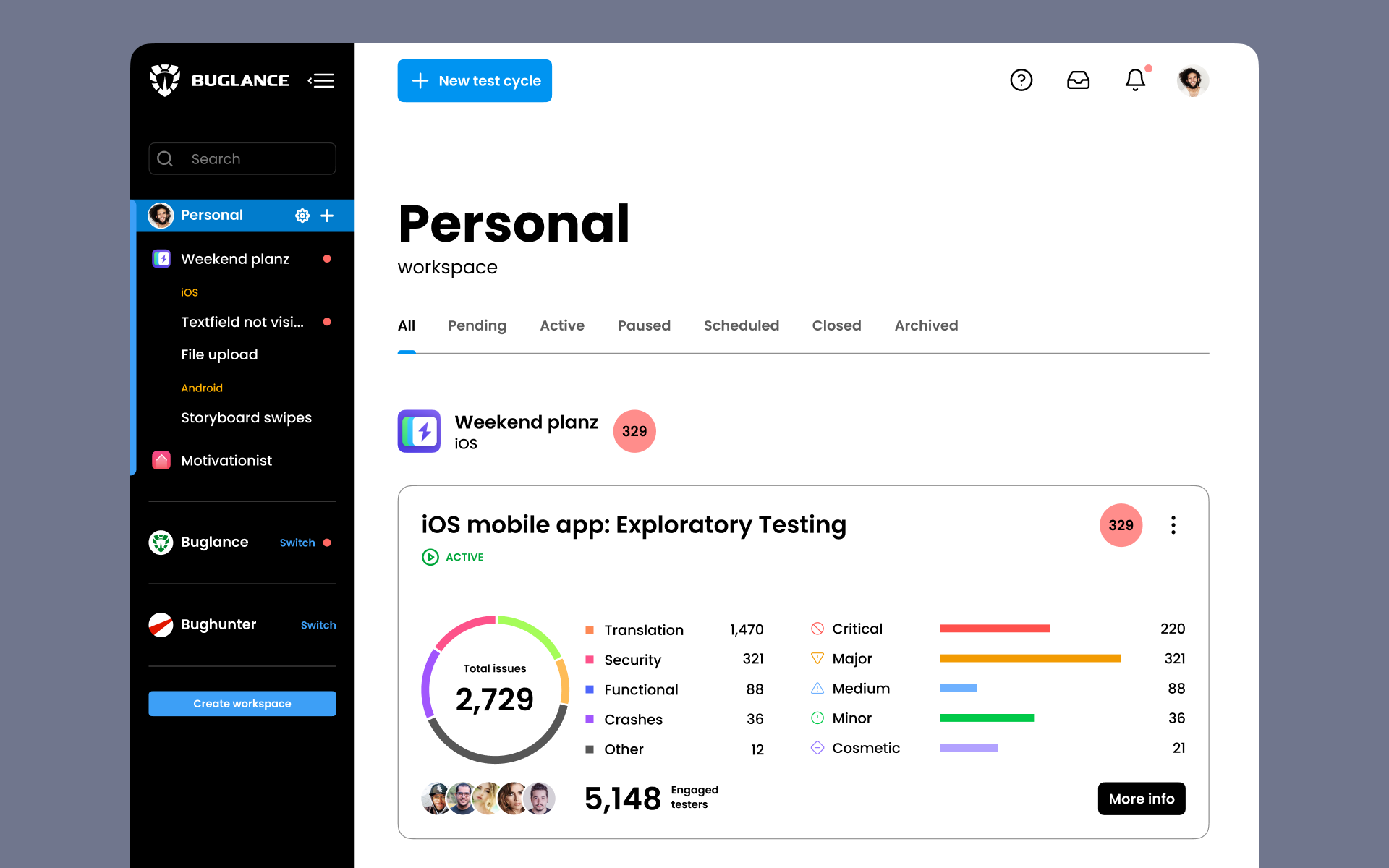Click the orange Translation legend swatch
Viewport: 1389px width, 868px height.
tap(590, 630)
